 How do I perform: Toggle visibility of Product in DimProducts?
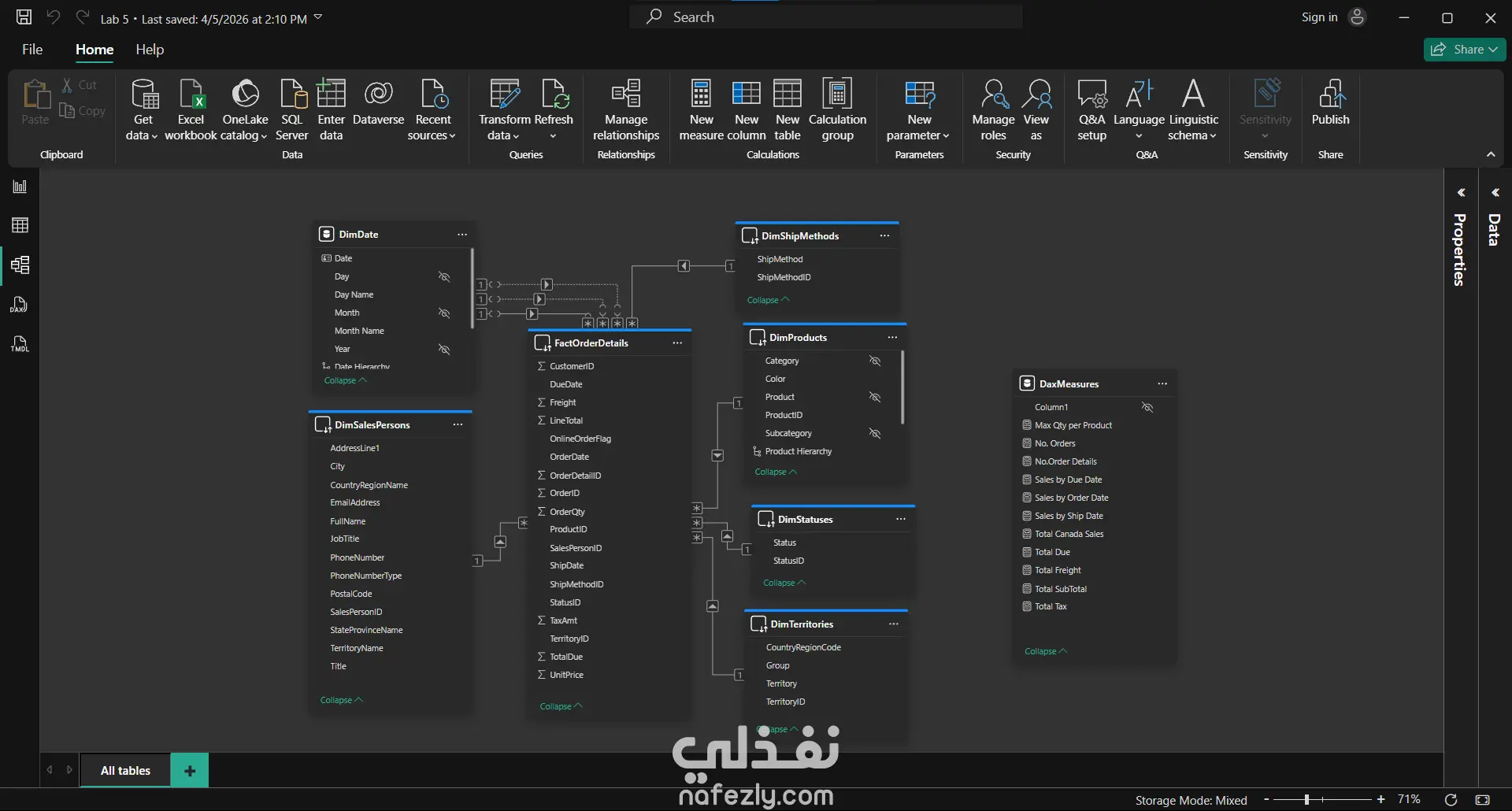click(x=875, y=397)
